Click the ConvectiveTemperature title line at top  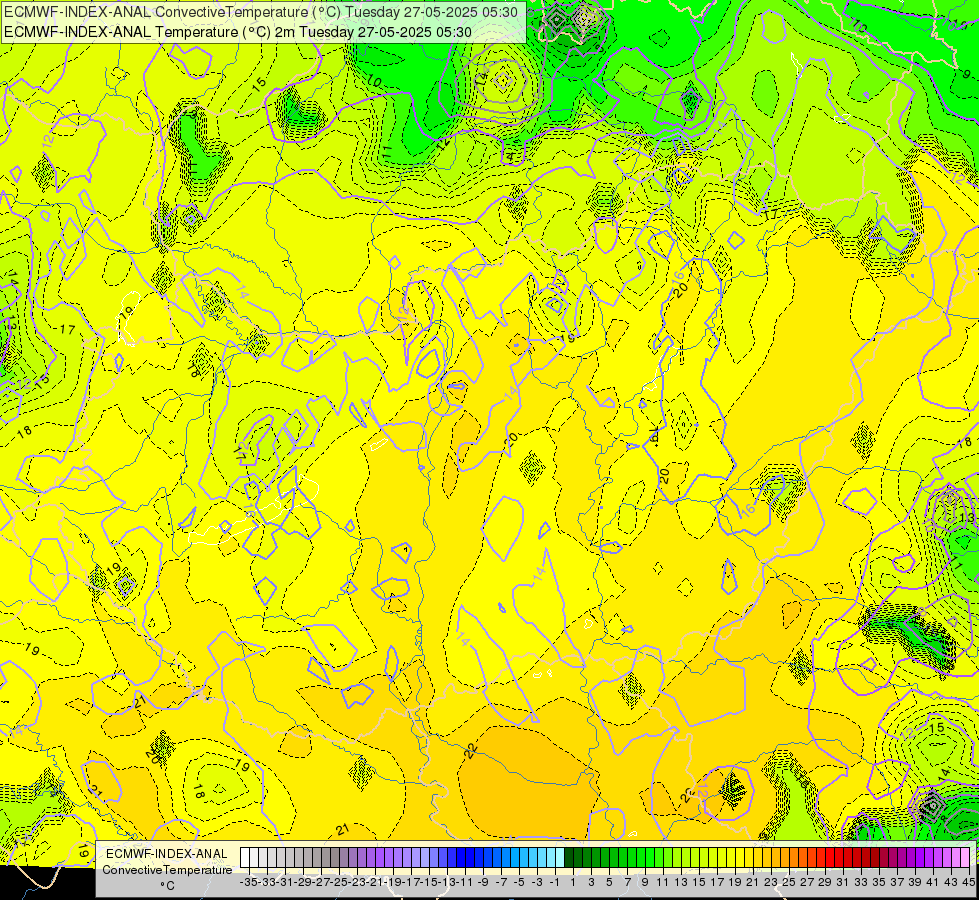(x=261, y=12)
